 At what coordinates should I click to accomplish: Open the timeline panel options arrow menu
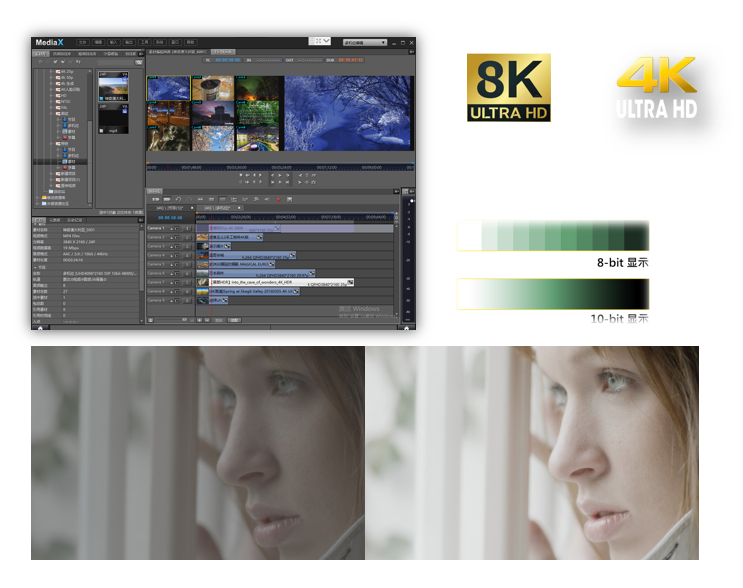pyautogui.click(x=396, y=191)
